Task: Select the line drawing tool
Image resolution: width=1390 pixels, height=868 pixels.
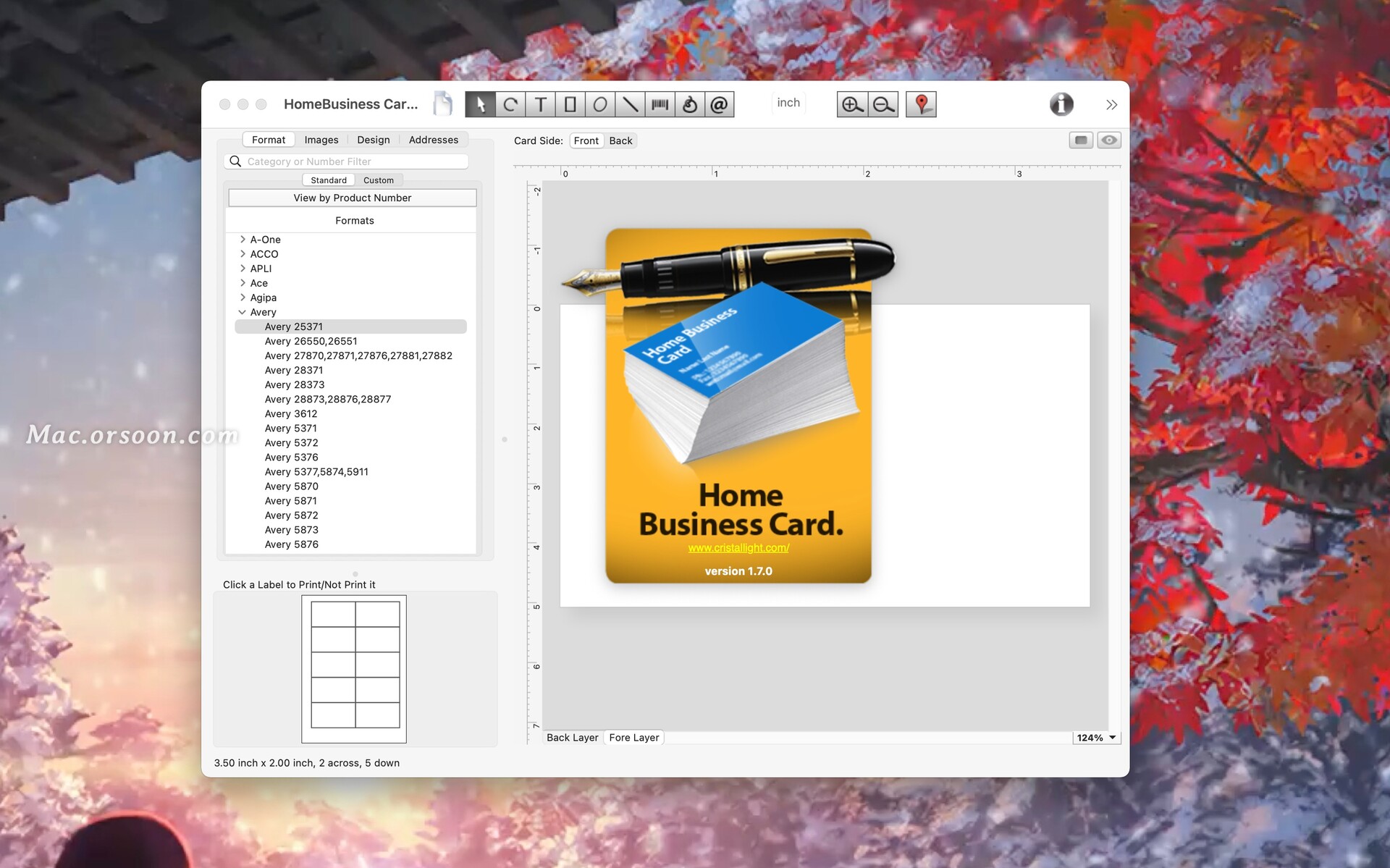Action: [630, 104]
